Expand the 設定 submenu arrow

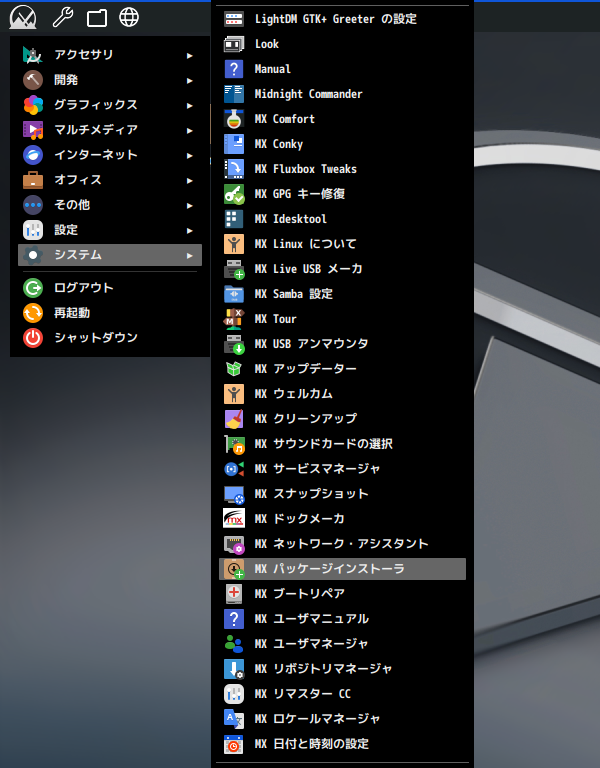(190, 231)
